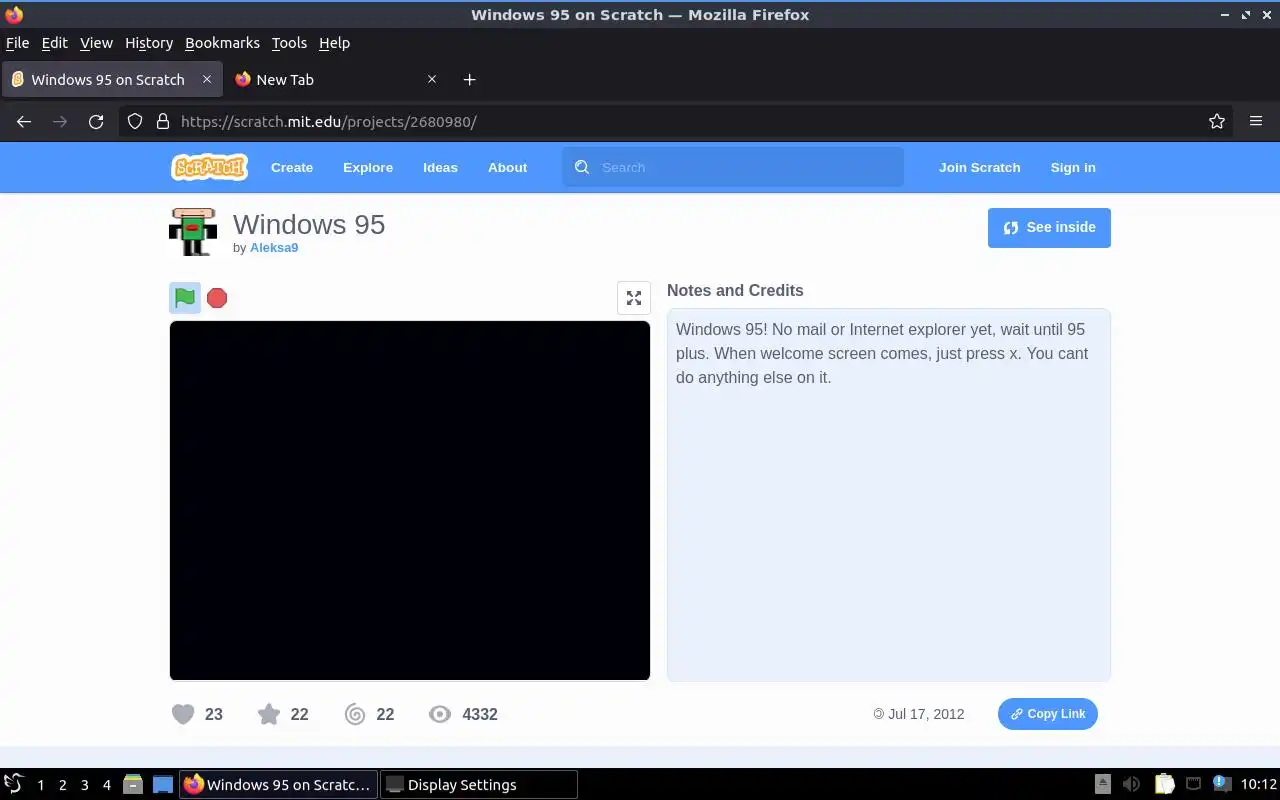Click the volume speaker tray icon
The height and width of the screenshot is (800, 1280).
[1131, 785]
